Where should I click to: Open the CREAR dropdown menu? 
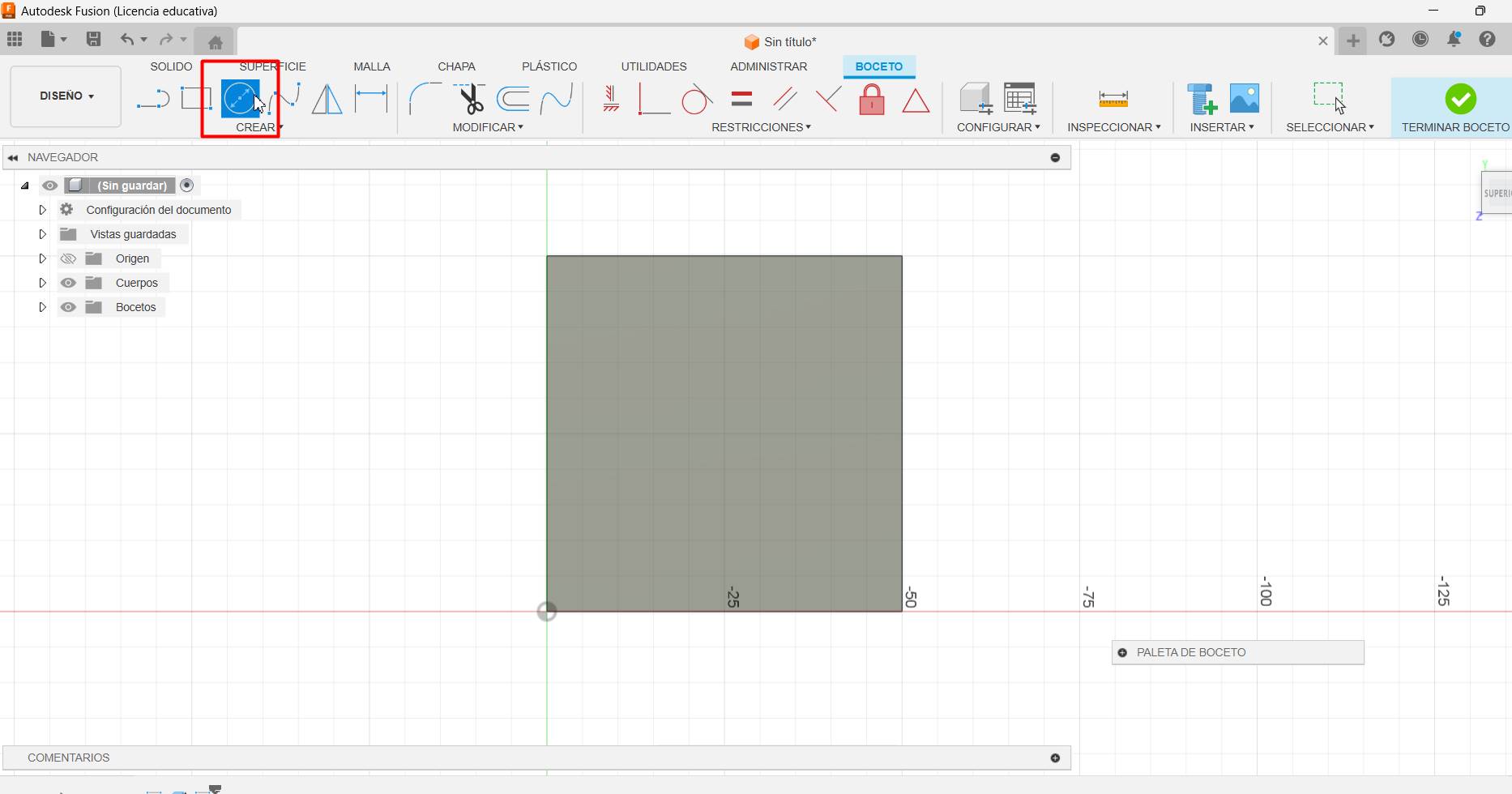point(259,127)
